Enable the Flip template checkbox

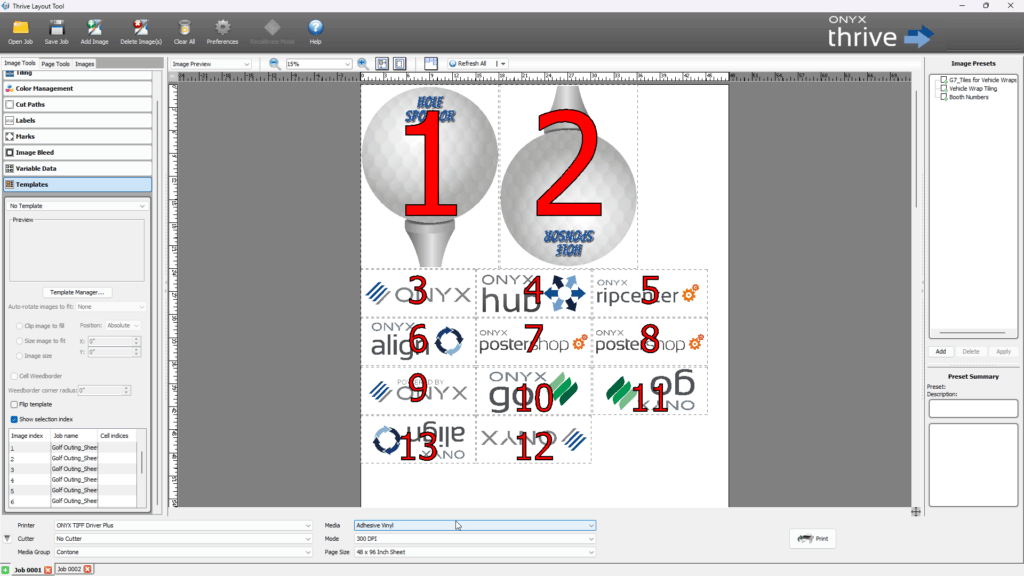14,404
